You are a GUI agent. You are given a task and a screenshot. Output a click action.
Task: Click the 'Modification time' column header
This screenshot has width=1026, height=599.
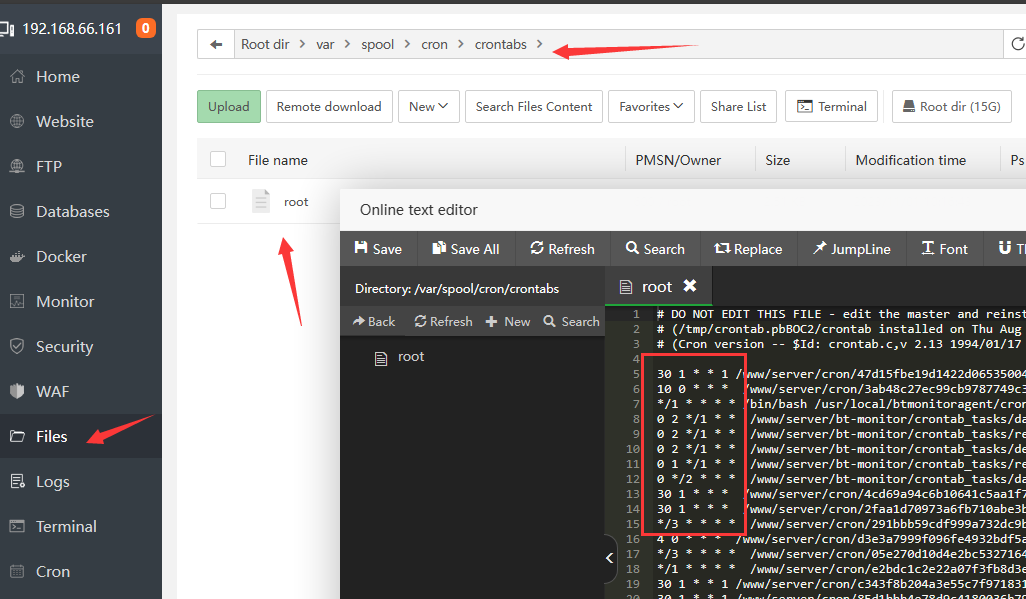[911, 160]
